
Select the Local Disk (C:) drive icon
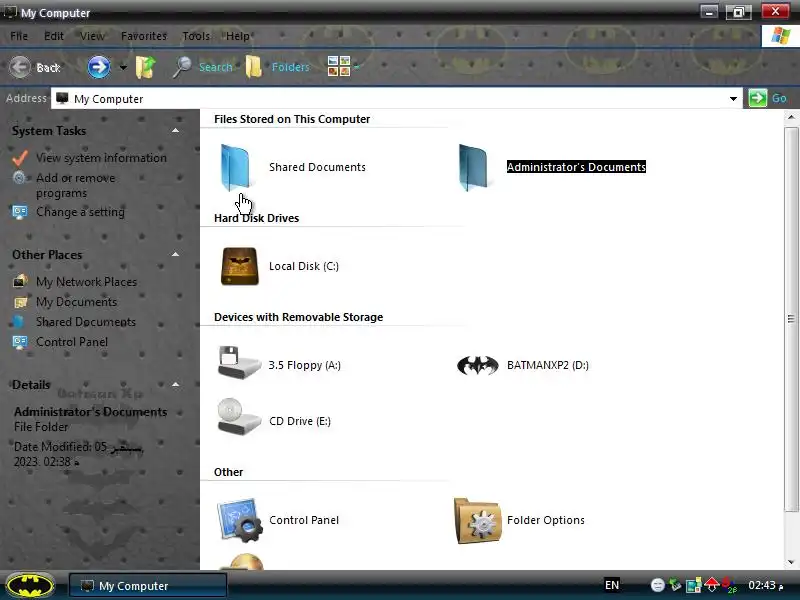tap(239, 266)
